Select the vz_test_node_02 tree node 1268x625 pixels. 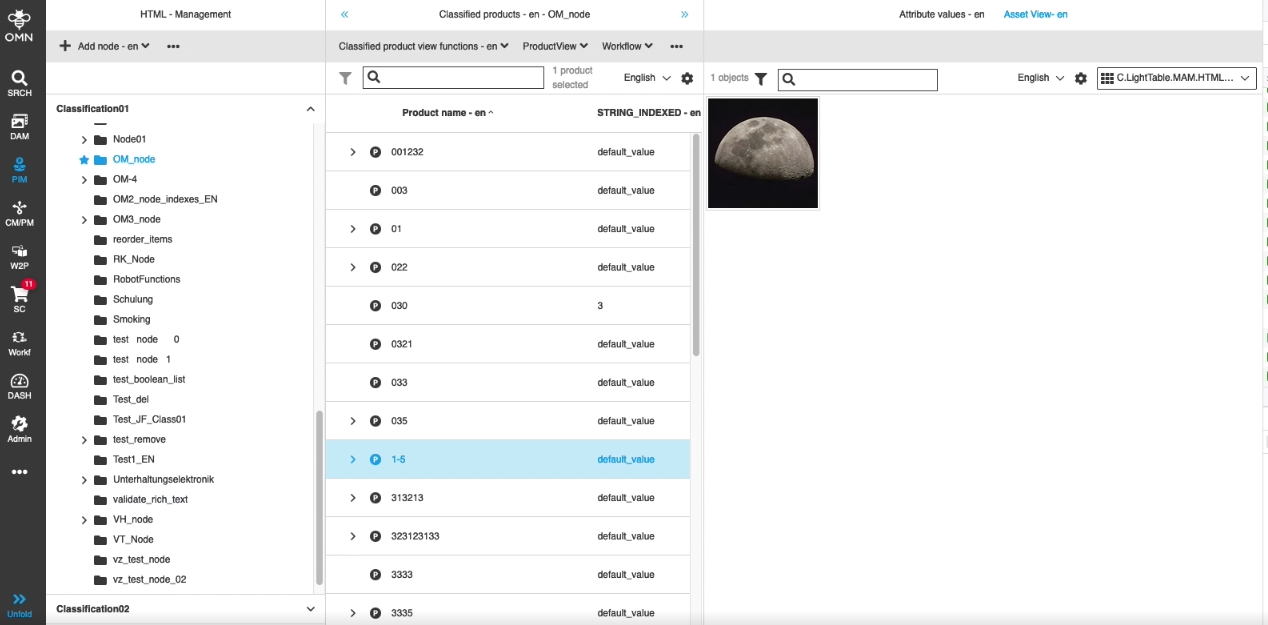point(149,579)
